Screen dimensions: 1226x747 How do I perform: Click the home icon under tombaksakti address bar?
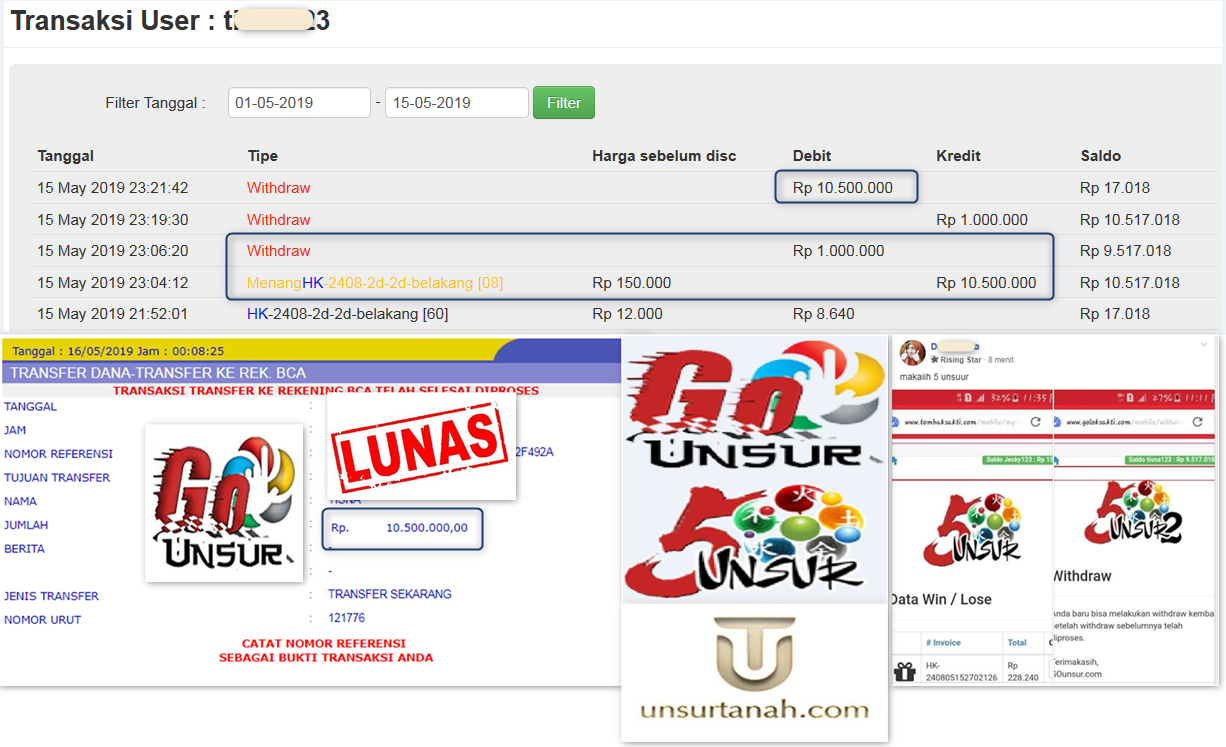coord(895,460)
